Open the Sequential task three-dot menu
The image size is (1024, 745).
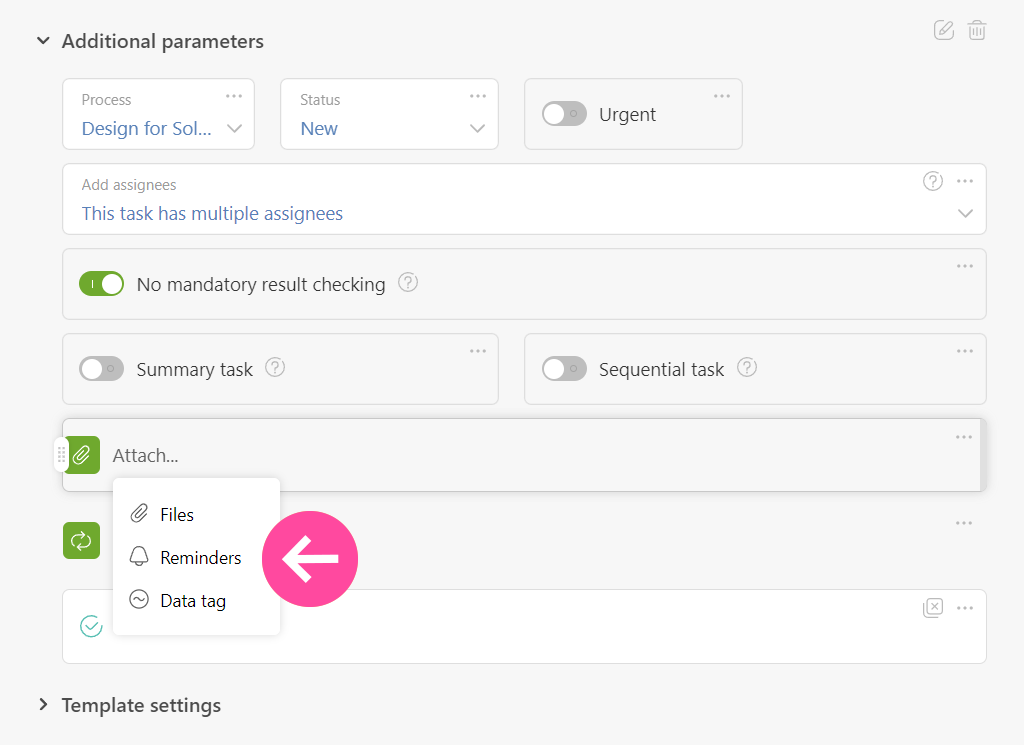pyautogui.click(x=965, y=351)
